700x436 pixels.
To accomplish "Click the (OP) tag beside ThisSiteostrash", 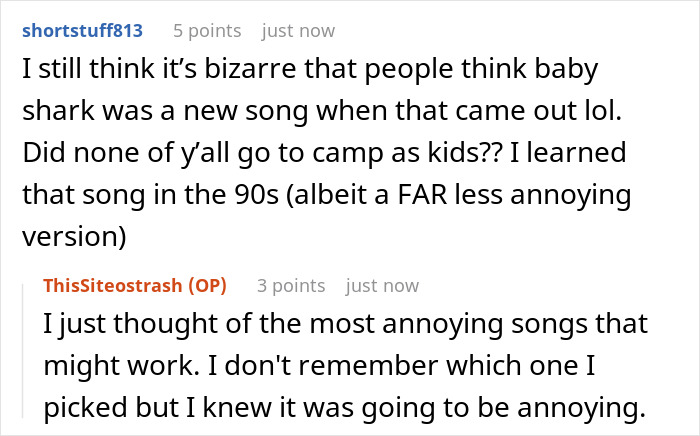I will 208,286.
